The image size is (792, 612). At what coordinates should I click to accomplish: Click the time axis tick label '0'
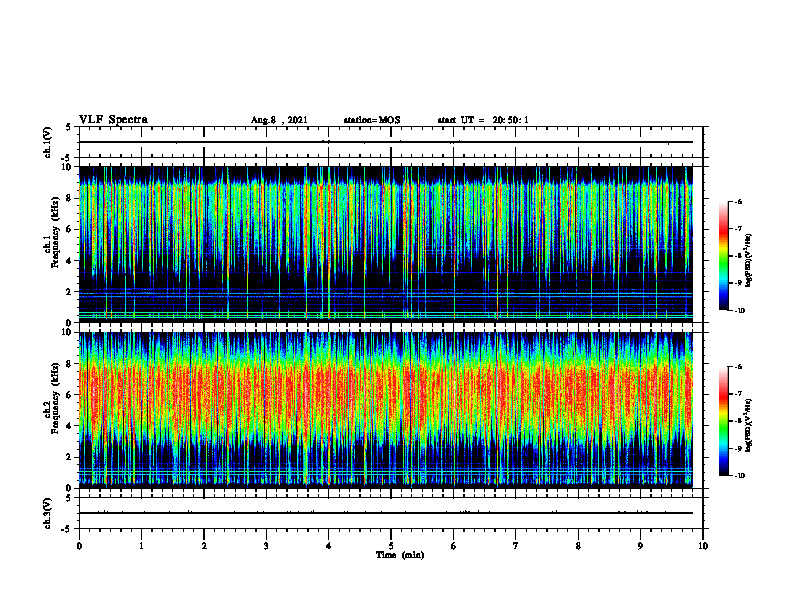pyautogui.click(x=79, y=546)
